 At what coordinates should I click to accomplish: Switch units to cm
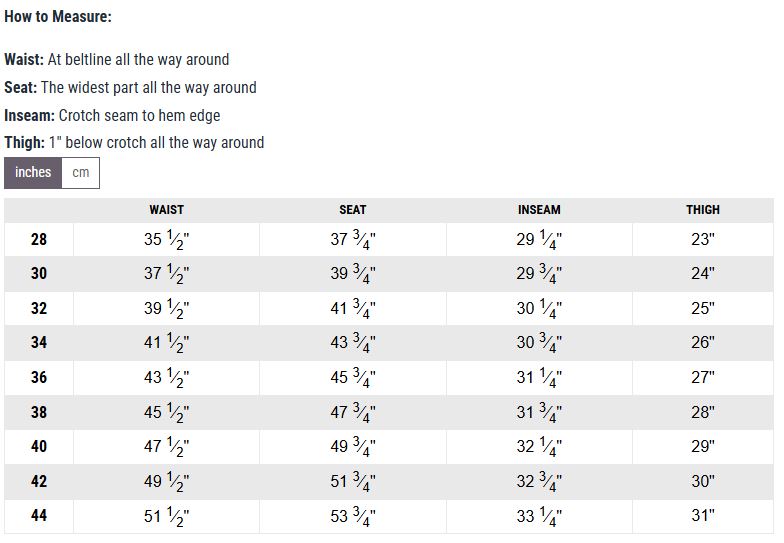[80, 172]
